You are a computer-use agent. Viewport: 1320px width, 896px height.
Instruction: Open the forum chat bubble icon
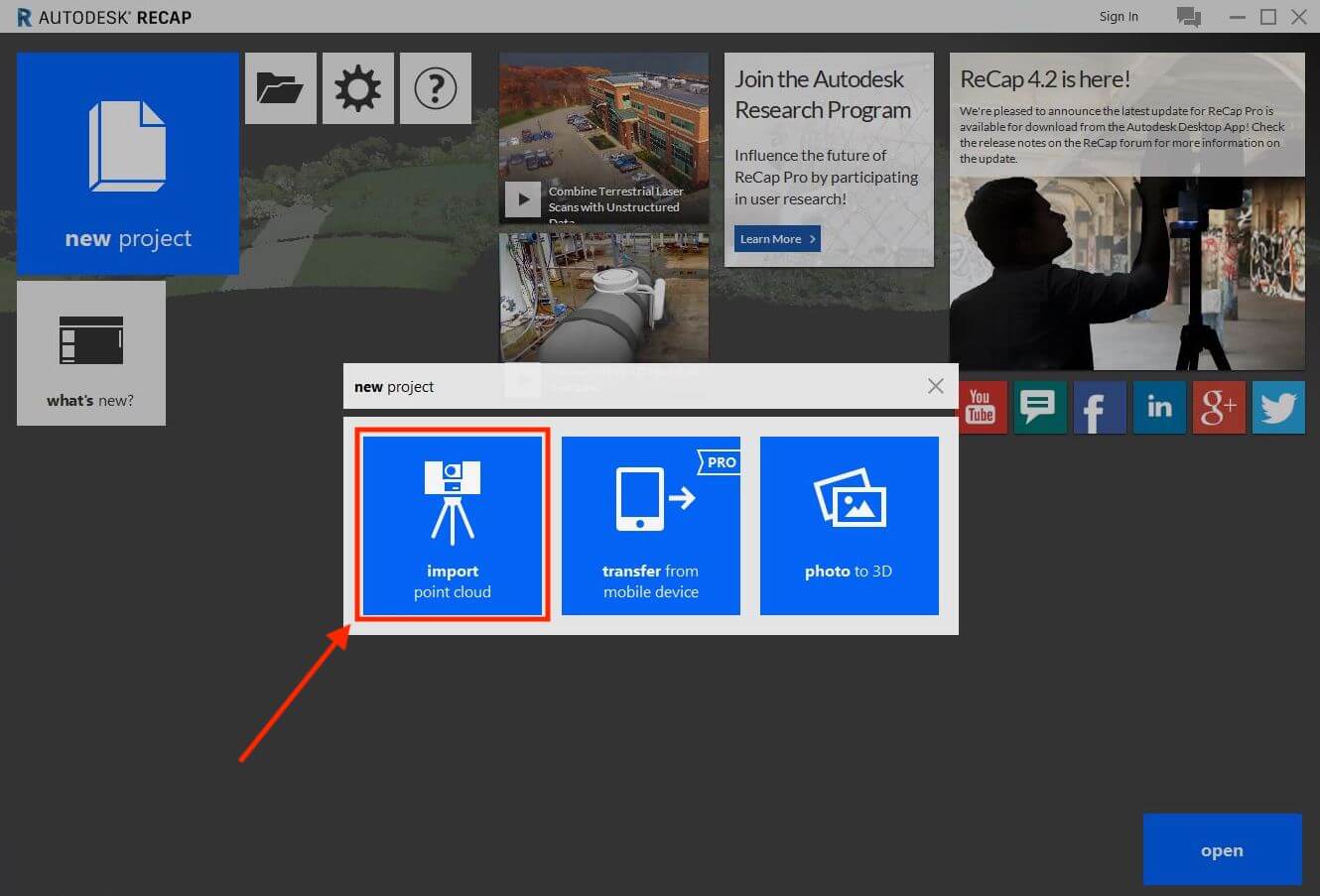(1040, 407)
